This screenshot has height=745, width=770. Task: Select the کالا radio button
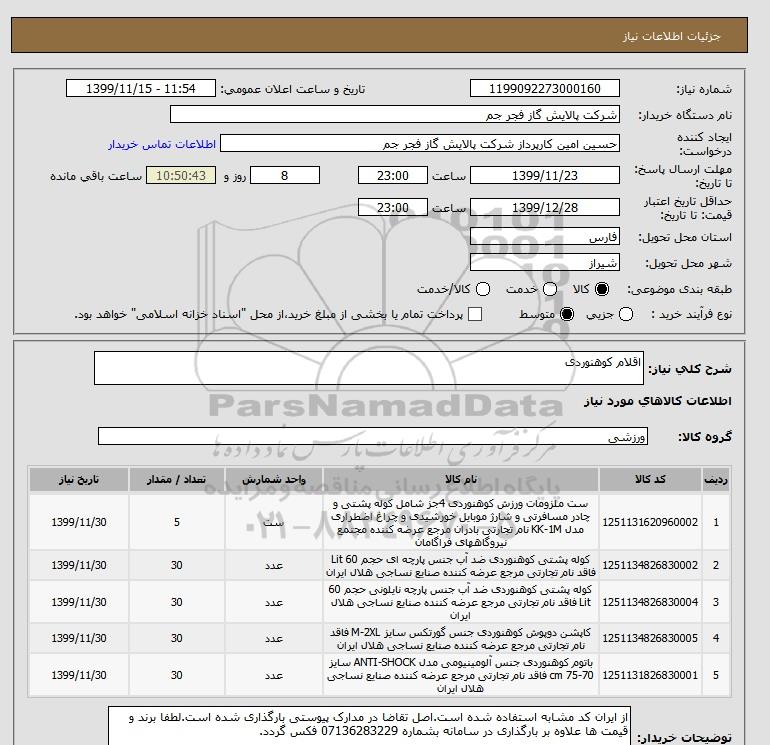tap(602, 289)
